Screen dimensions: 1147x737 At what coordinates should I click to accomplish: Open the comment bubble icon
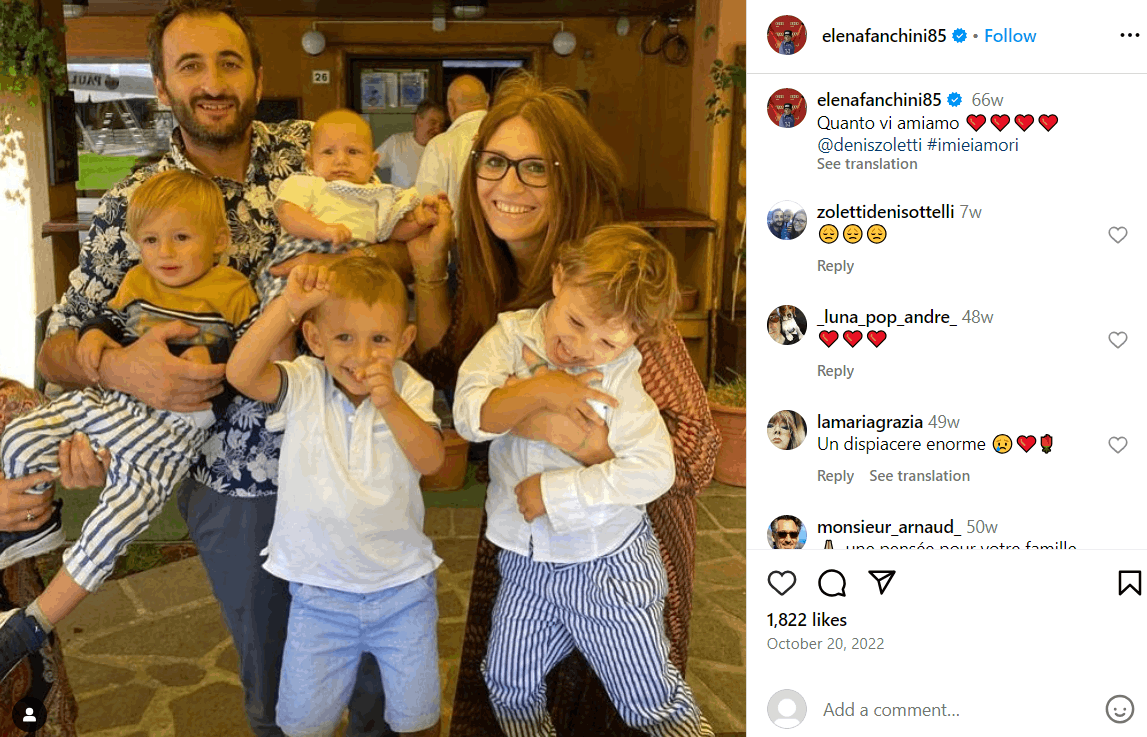[x=832, y=583]
